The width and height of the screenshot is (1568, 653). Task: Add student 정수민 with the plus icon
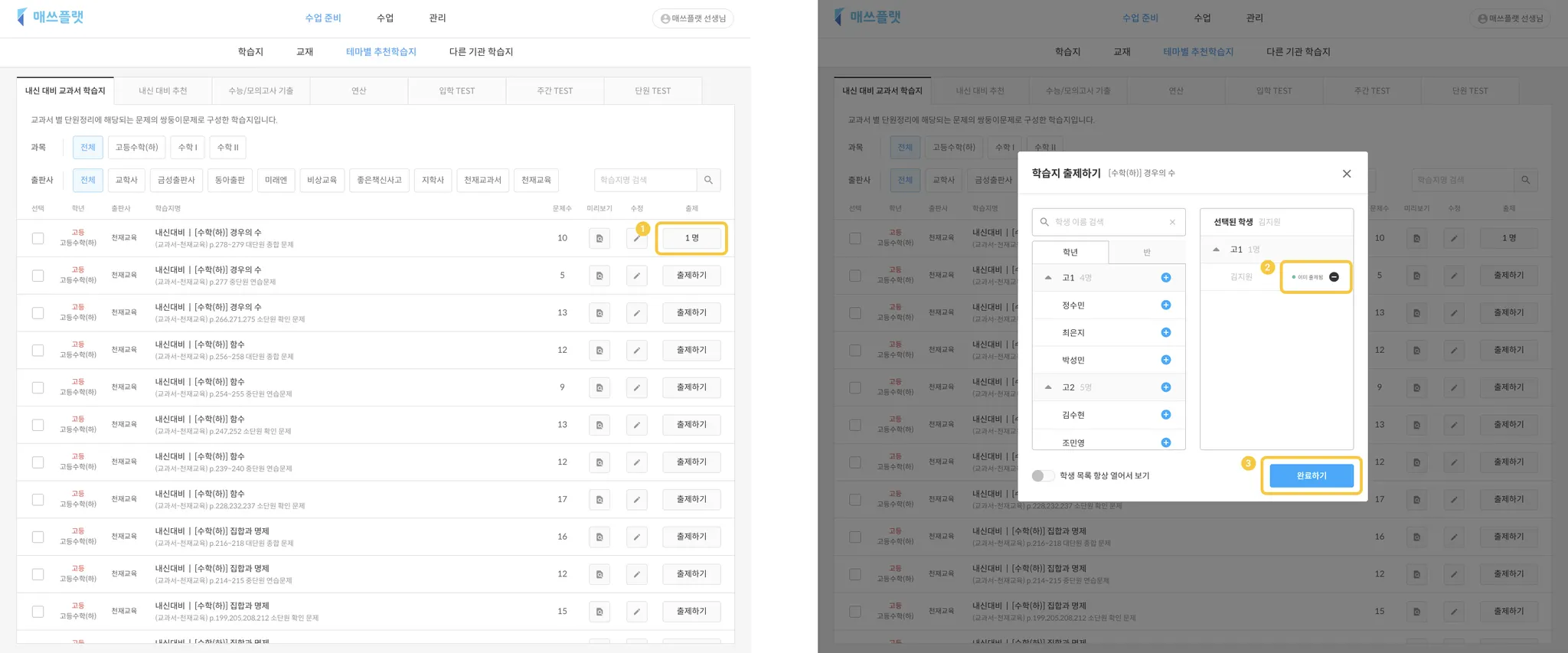(1165, 305)
